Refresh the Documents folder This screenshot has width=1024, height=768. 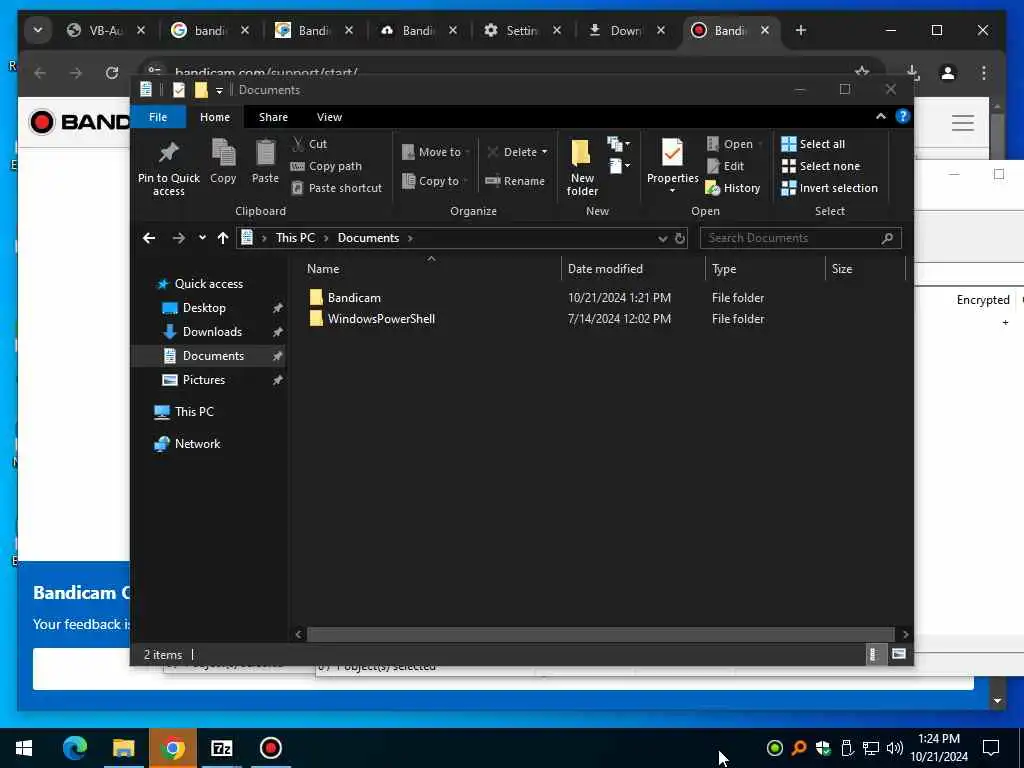[680, 238]
